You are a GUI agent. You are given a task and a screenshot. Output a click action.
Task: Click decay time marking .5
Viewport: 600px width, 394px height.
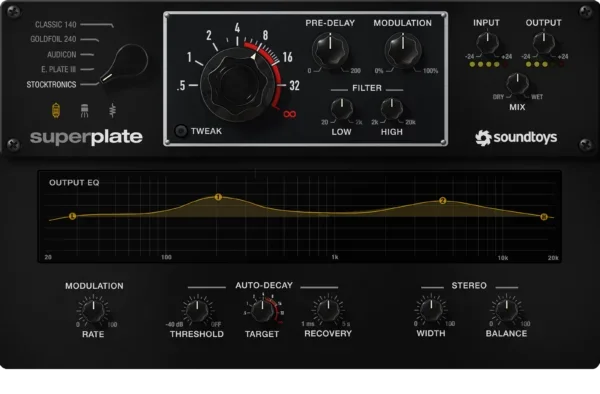181,86
